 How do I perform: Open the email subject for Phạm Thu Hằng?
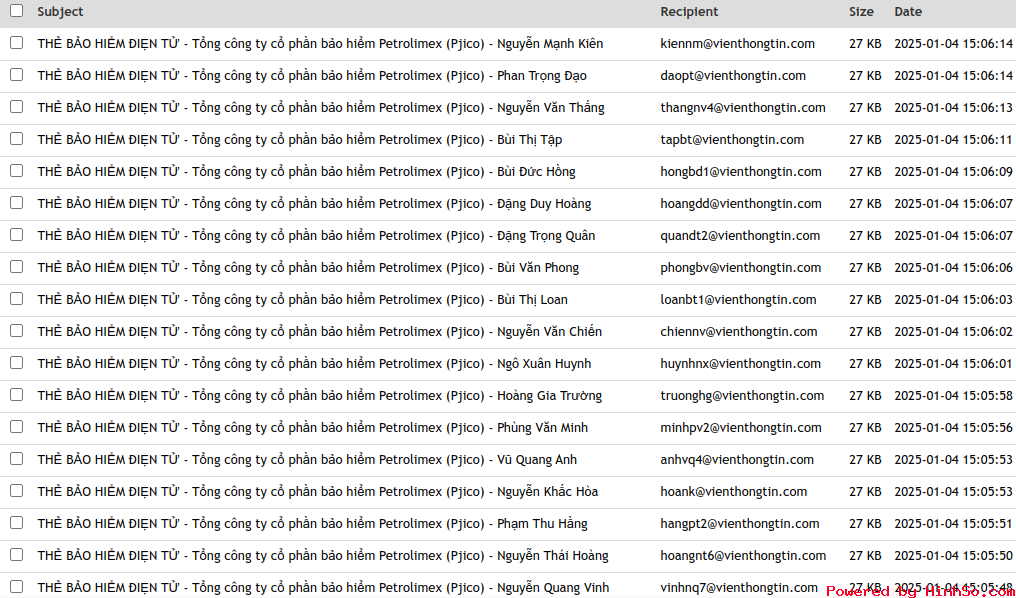tap(312, 524)
